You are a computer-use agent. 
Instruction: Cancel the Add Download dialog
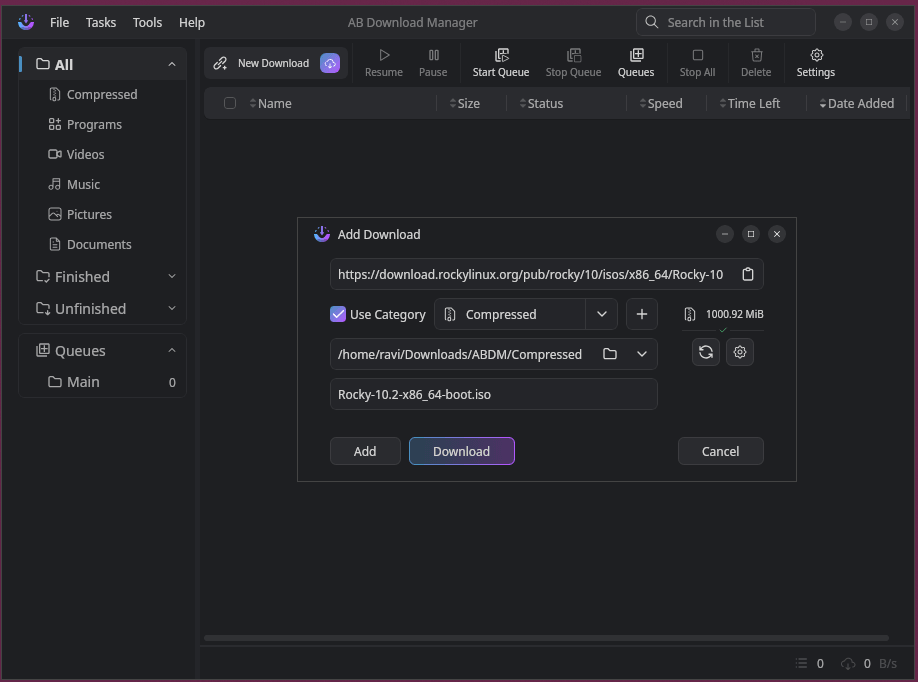720,451
